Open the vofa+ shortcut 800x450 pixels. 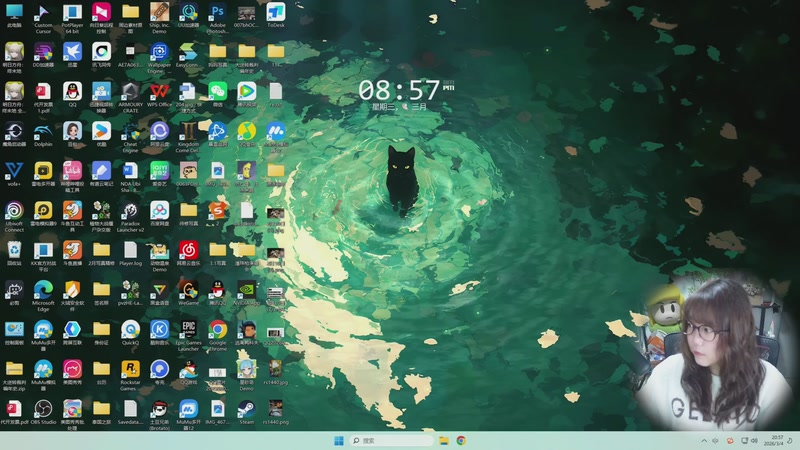pyautogui.click(x=14, y=174)
